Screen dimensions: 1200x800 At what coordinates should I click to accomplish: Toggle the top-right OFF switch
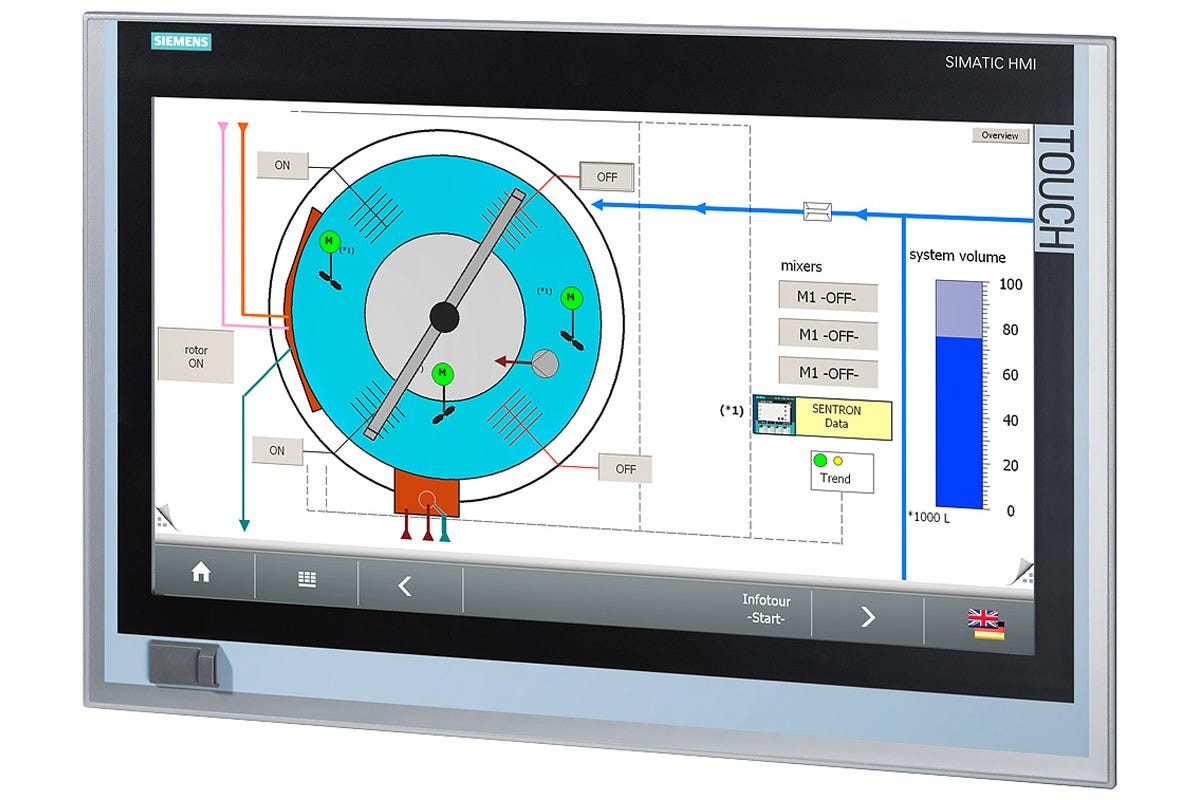click(x=607, y=177)
